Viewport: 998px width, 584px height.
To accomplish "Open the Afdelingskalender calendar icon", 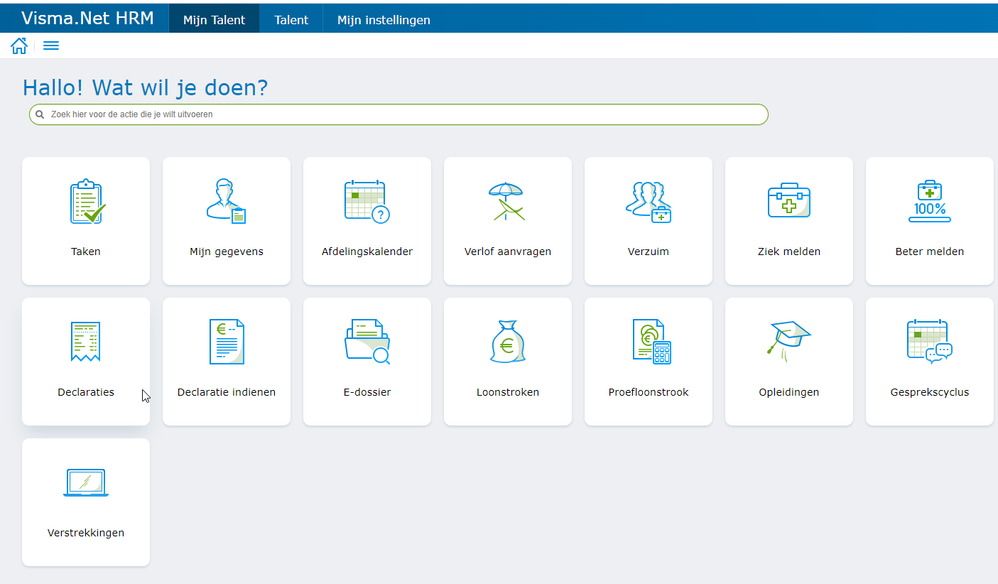I will point(367,202).
